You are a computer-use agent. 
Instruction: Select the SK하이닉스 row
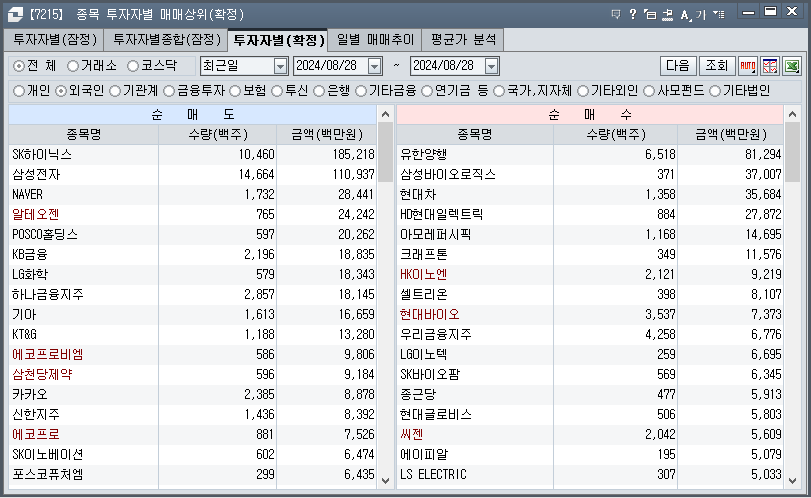(192, 155)
